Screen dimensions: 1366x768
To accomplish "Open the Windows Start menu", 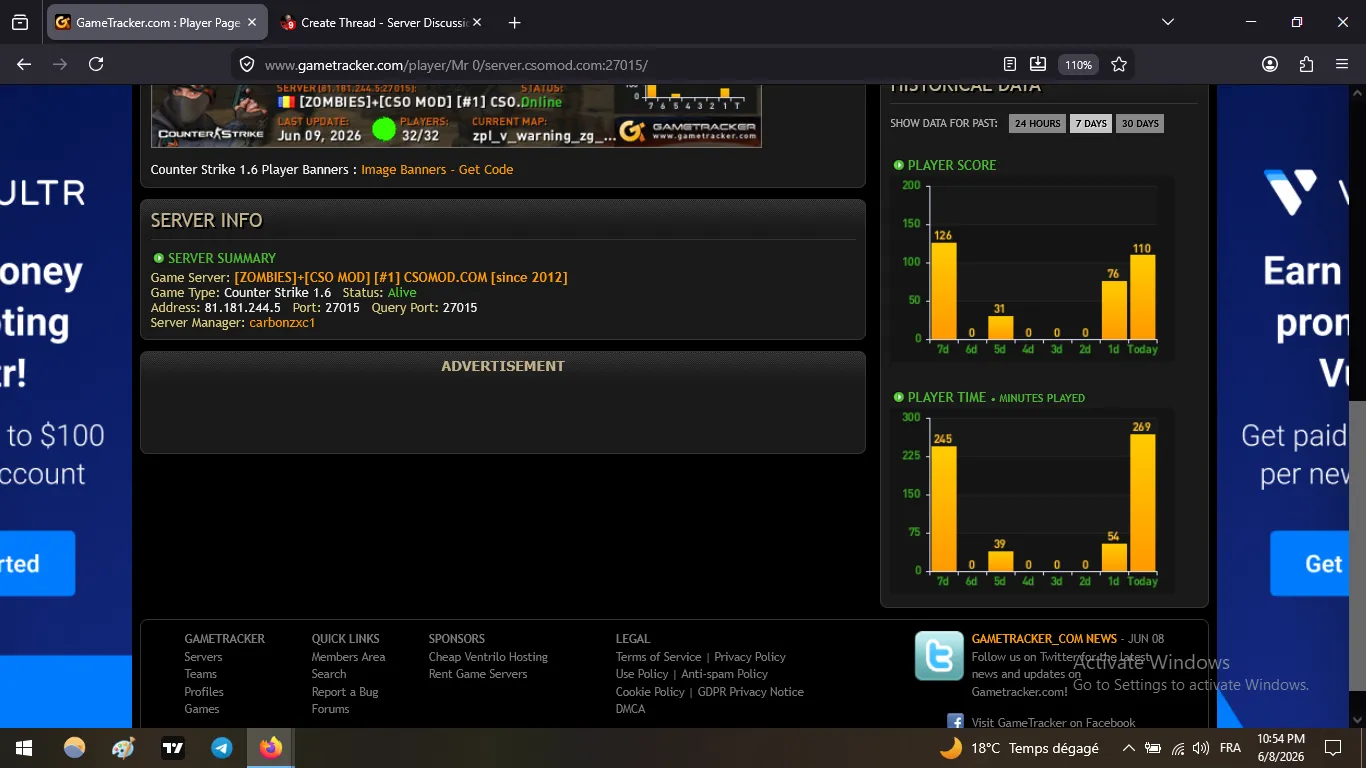I will click(24, 748).
